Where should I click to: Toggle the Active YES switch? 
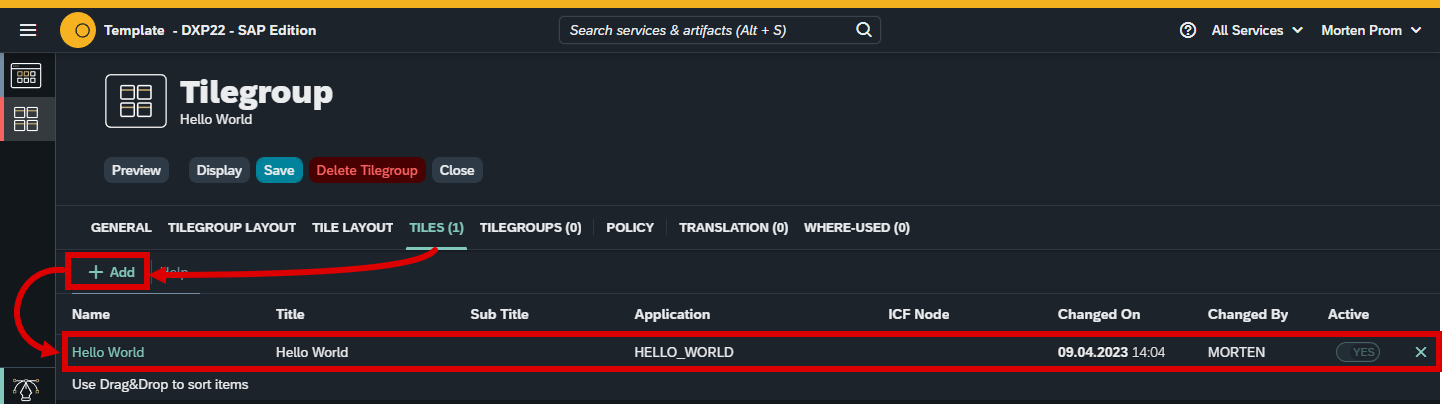[1358, 352]
